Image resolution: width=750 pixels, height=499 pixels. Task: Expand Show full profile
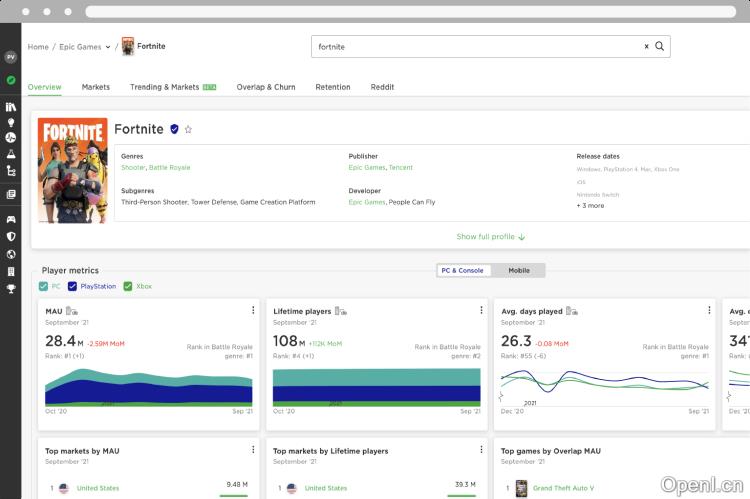(x=490, y=237)
